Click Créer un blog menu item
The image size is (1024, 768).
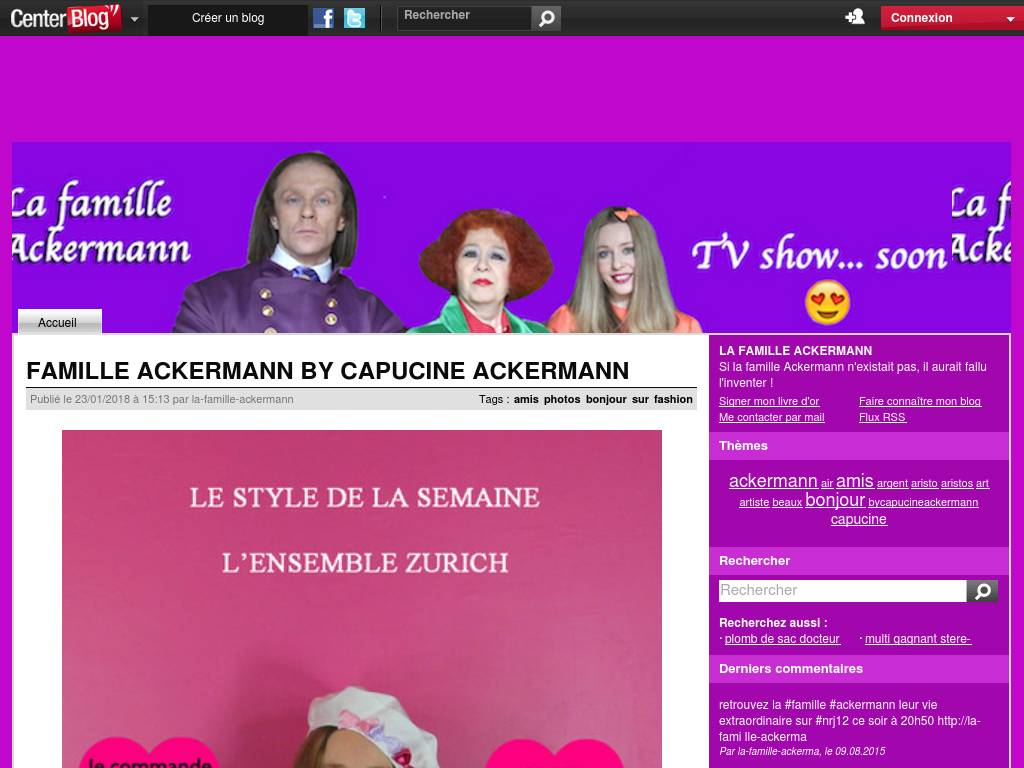228,18
